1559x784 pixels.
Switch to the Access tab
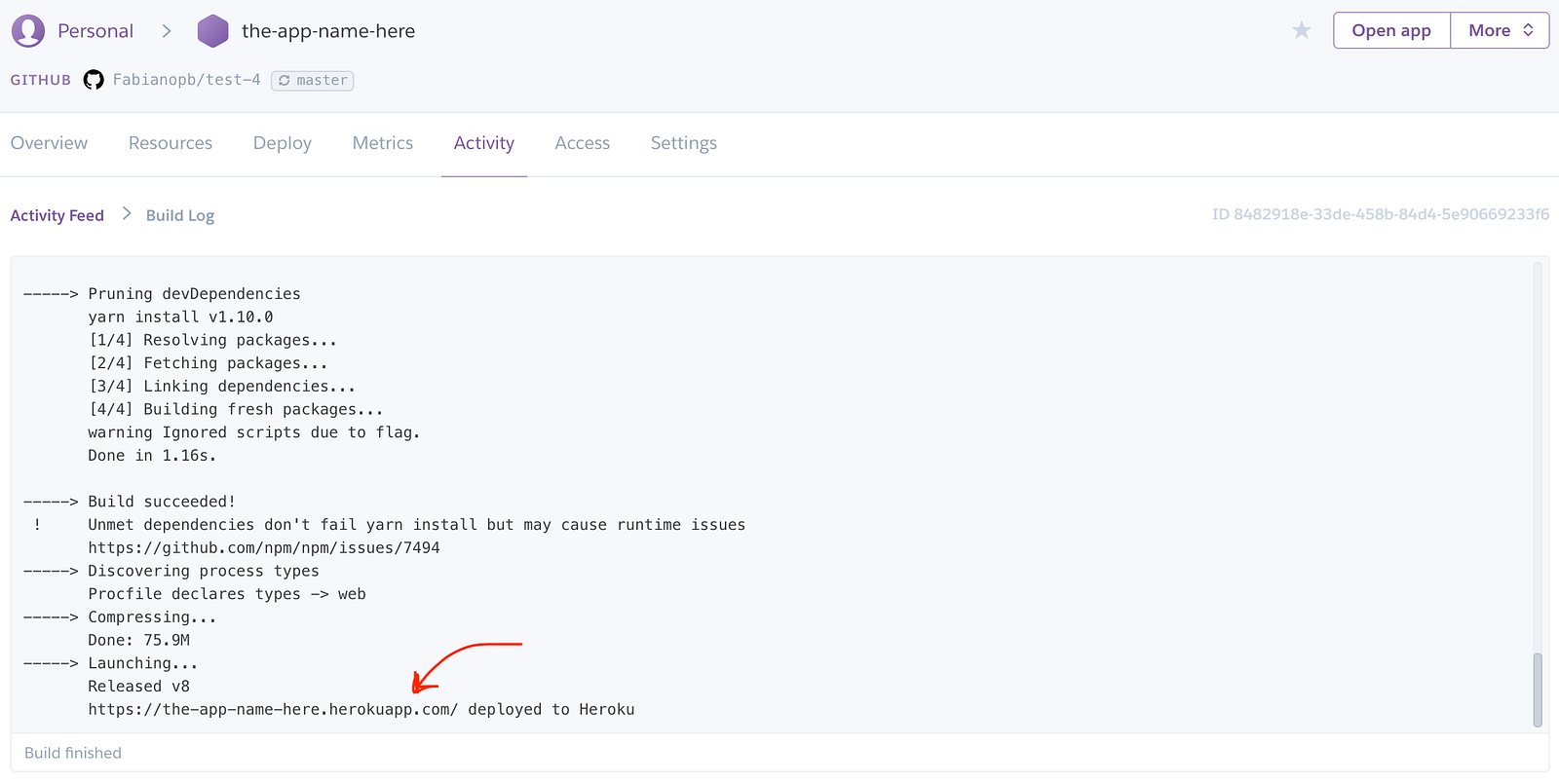click(583, 143)
